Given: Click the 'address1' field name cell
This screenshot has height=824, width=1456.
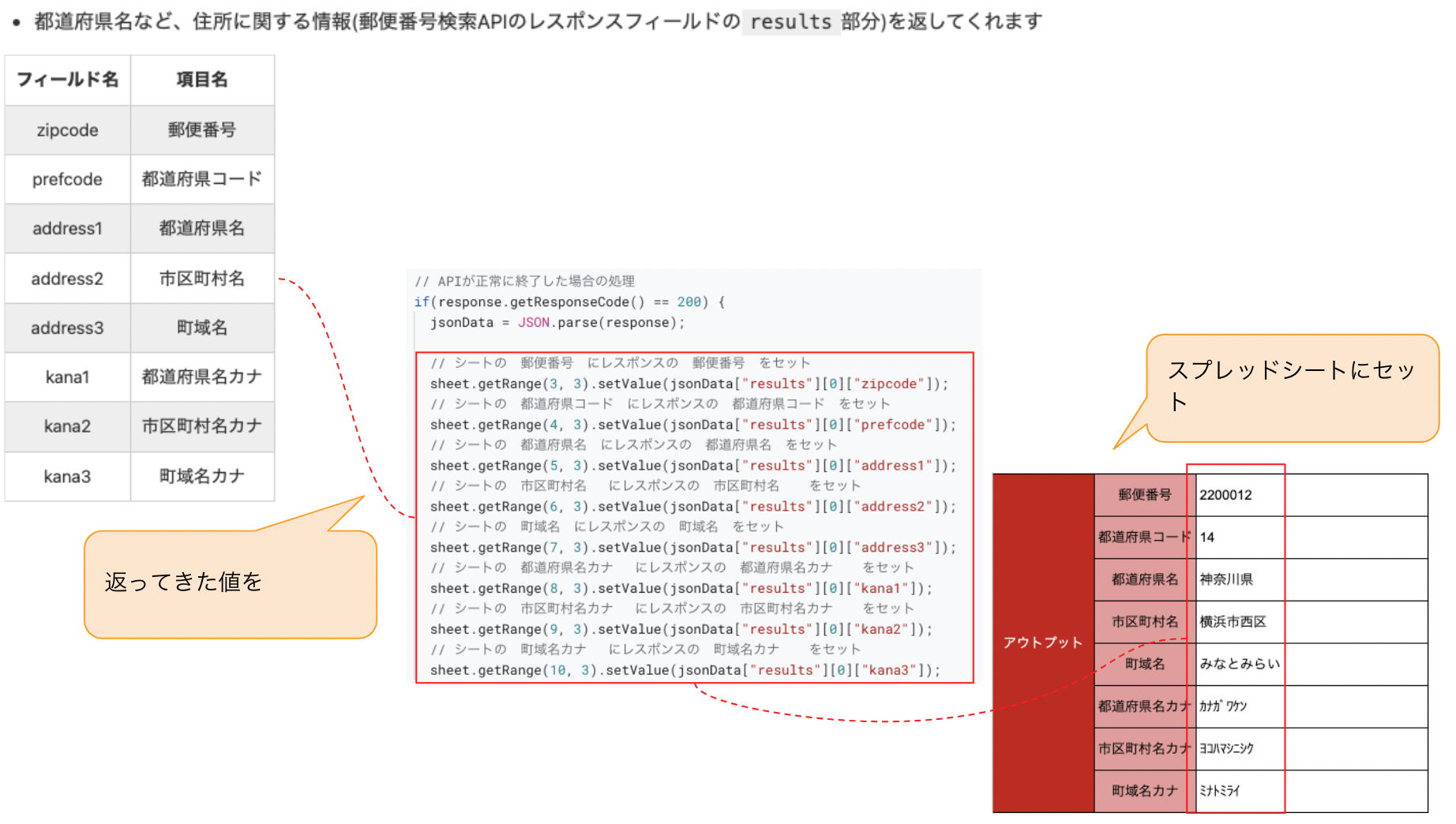Looking at the screenshot, I should 67,229.
